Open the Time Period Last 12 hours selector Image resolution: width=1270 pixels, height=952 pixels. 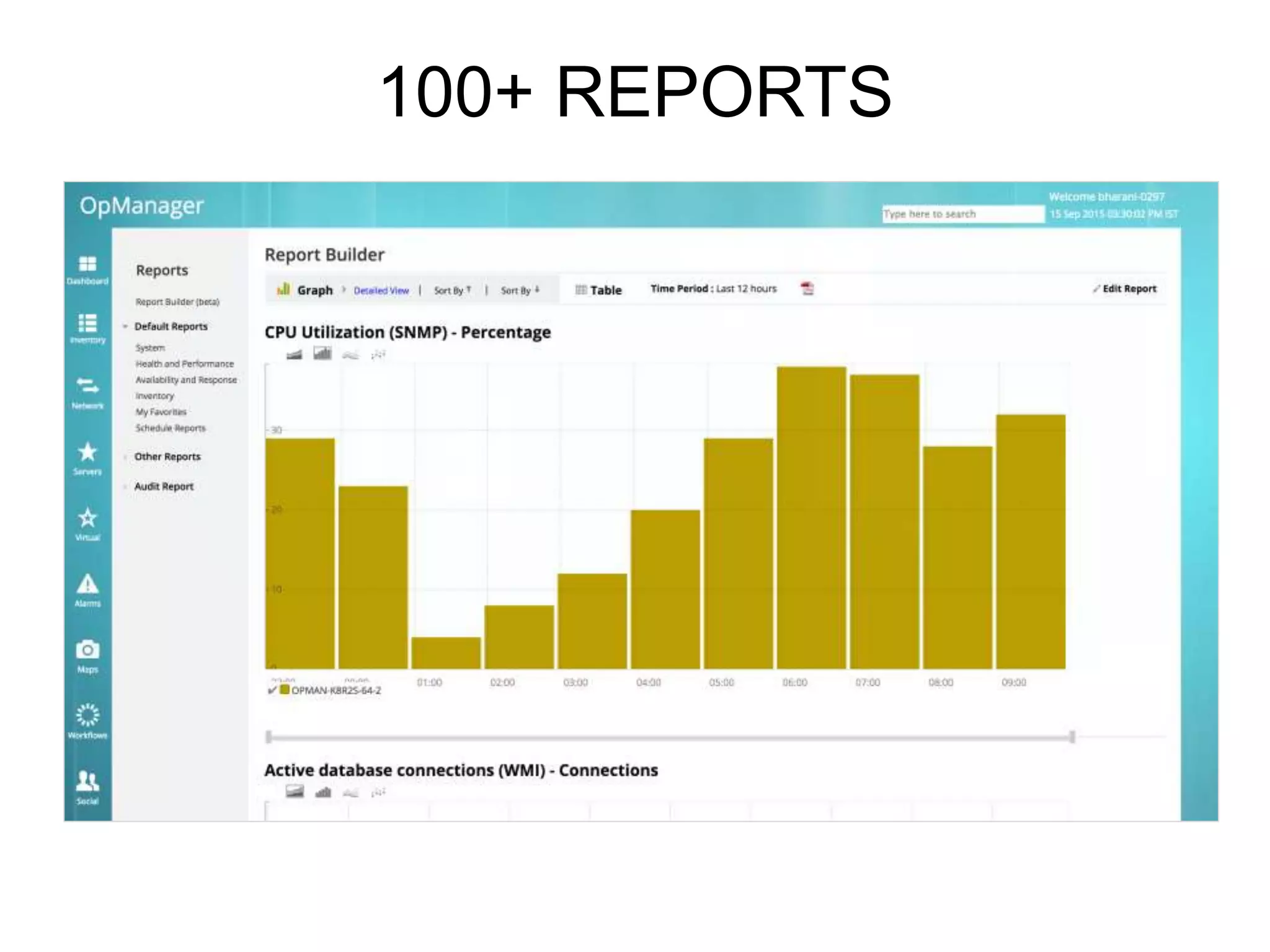coord(713,289)
